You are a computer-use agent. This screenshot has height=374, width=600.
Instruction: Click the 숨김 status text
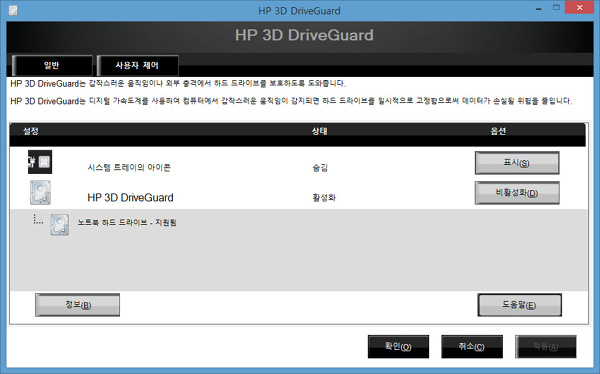pyautogui.click(x=320, y=168)
